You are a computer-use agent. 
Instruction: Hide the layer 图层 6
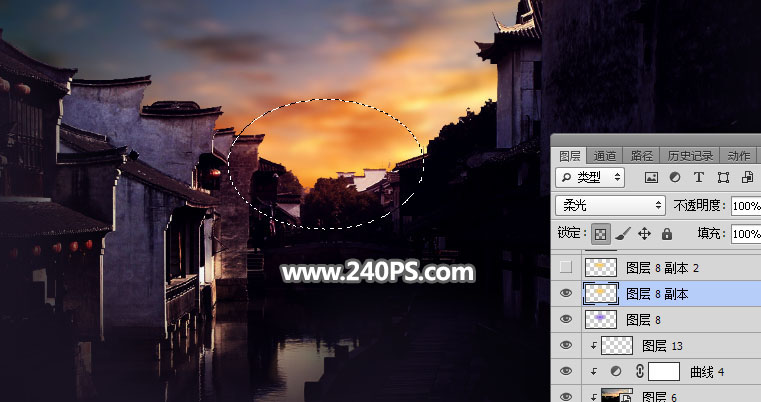[x=566, y=397]
